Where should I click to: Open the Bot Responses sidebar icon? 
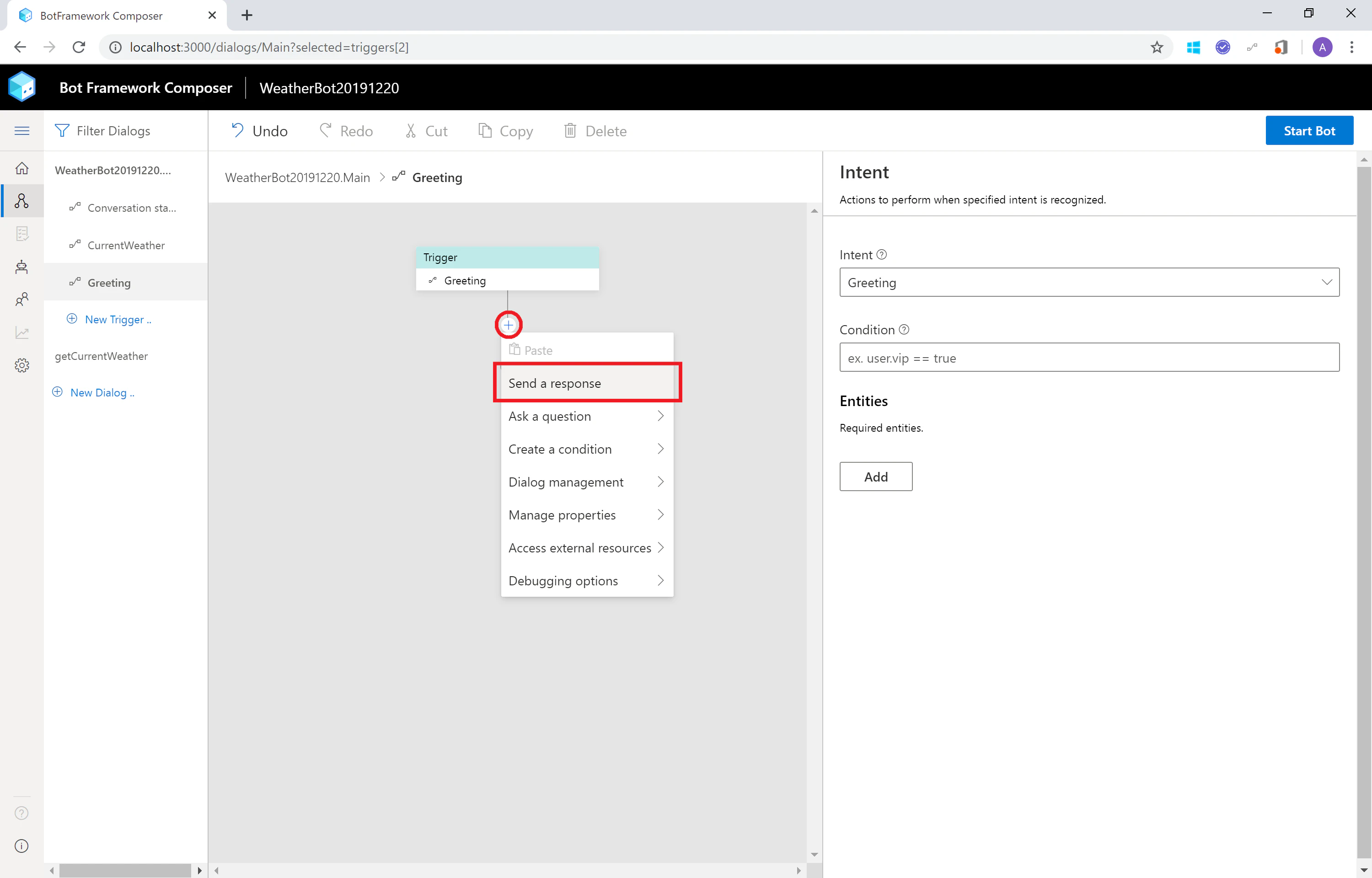[x=21, y=234]
